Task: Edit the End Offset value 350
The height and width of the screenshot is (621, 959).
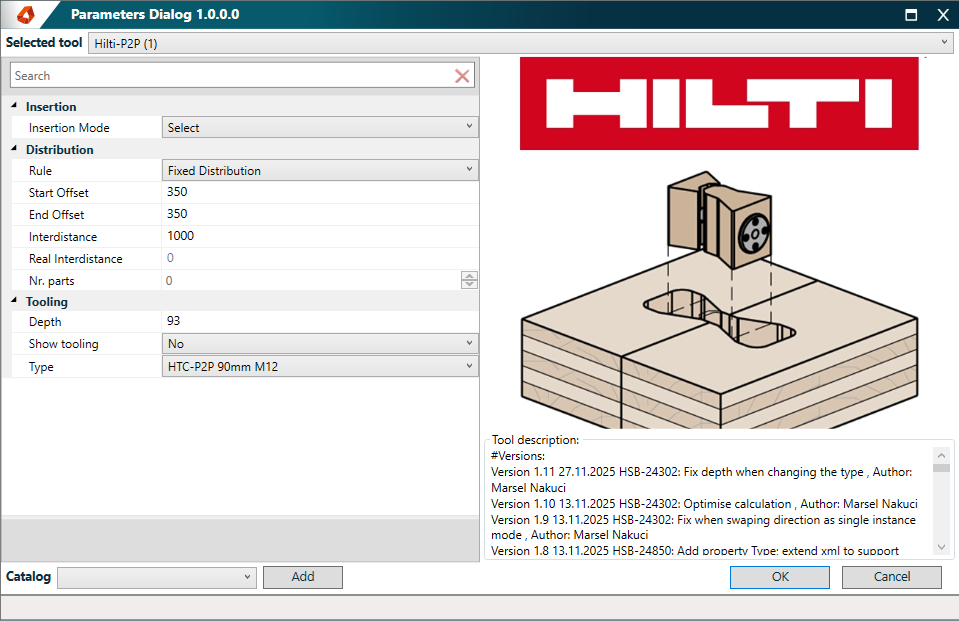Action: [x=320, y=214]
